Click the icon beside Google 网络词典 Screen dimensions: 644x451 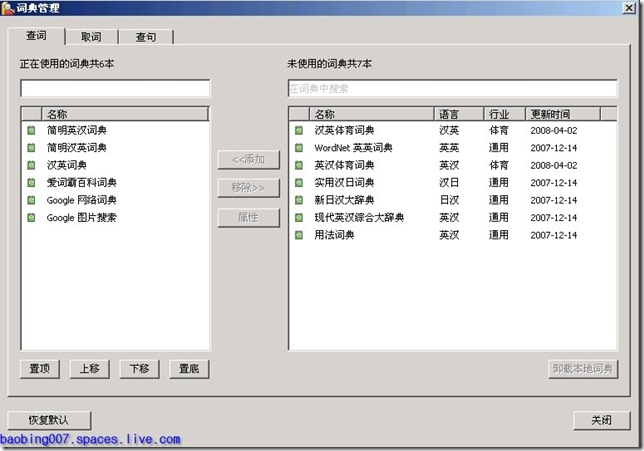(31, 200)
